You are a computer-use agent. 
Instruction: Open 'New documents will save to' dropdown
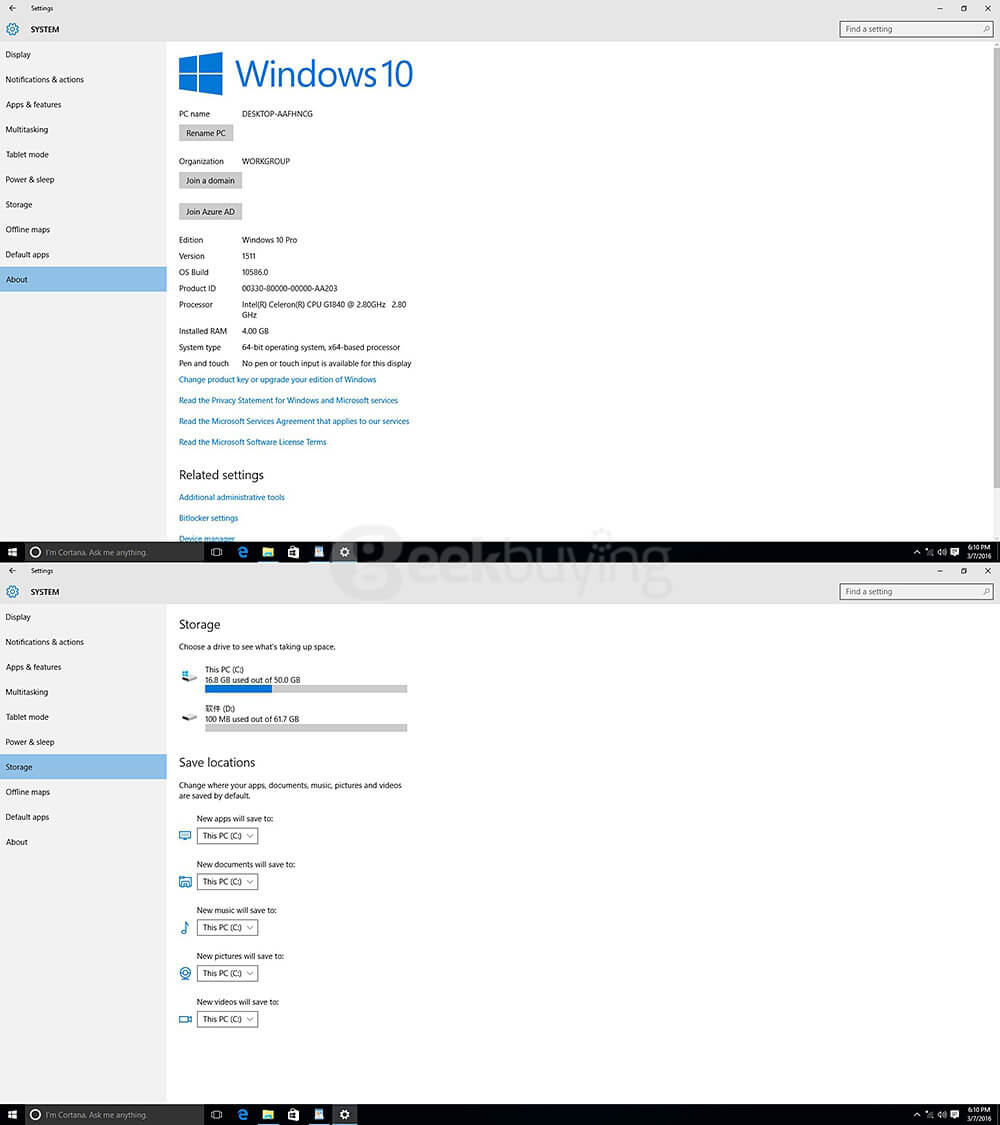(227, 882)
